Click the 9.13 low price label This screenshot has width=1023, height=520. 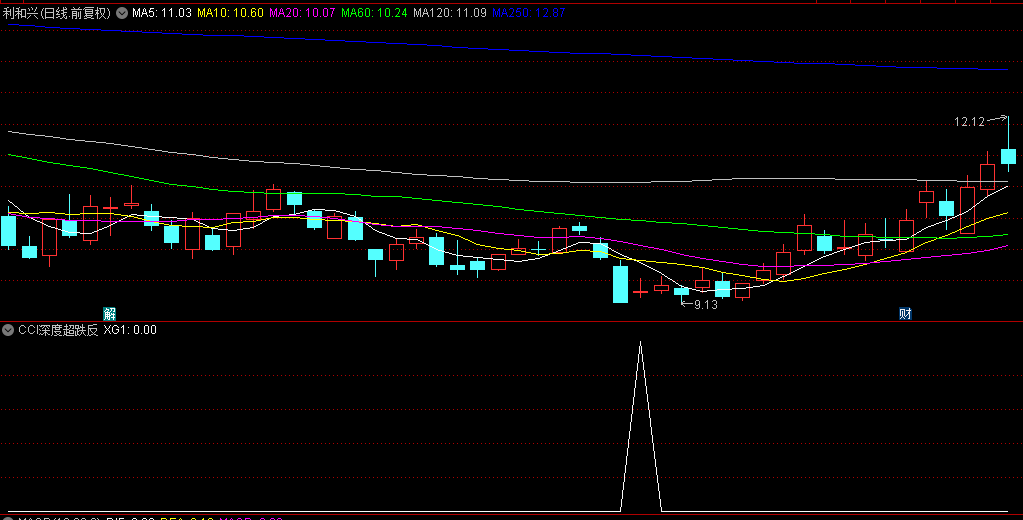tap(705, 305)
